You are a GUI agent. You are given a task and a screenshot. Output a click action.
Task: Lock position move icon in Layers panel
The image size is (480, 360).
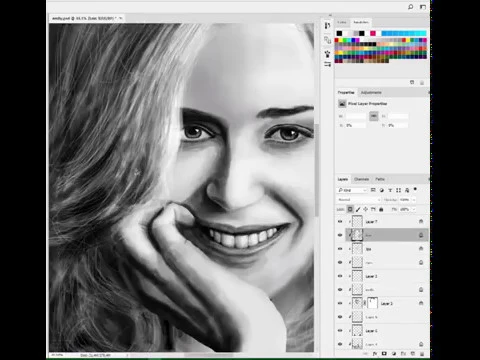pyautogui.click(x=366, y=209)
